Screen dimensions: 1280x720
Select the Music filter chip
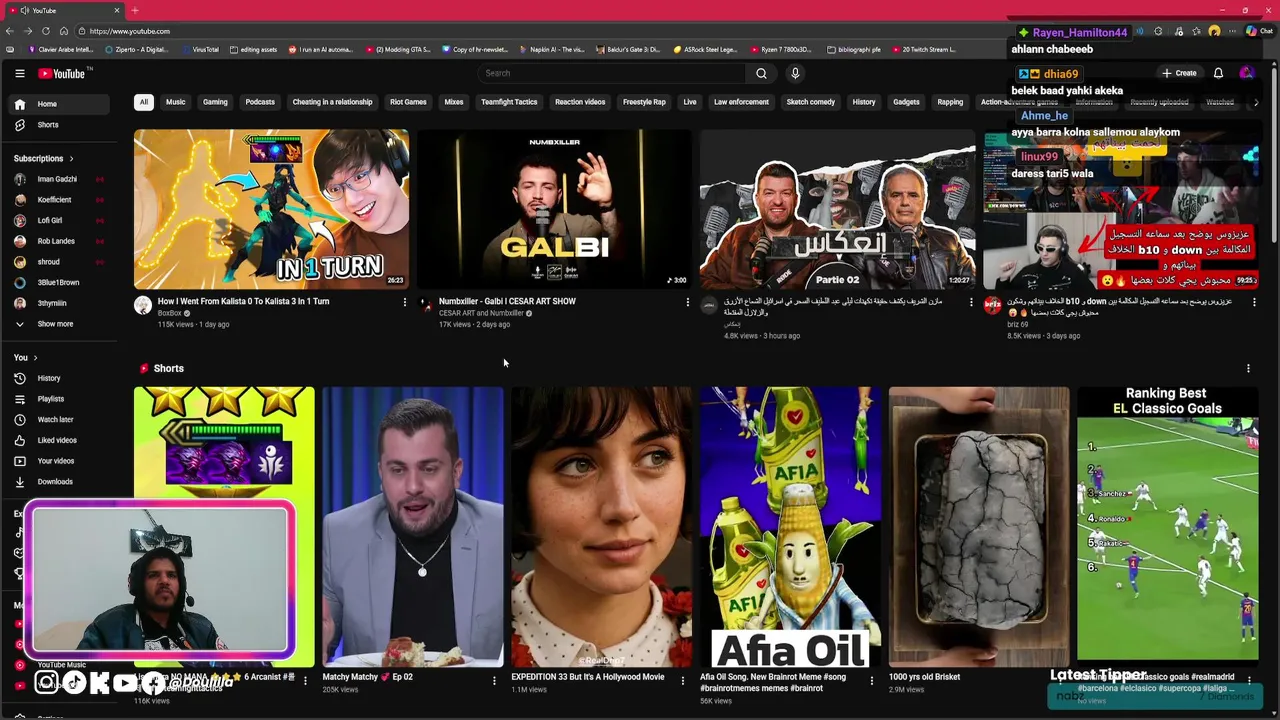click(x=175, y=102)
